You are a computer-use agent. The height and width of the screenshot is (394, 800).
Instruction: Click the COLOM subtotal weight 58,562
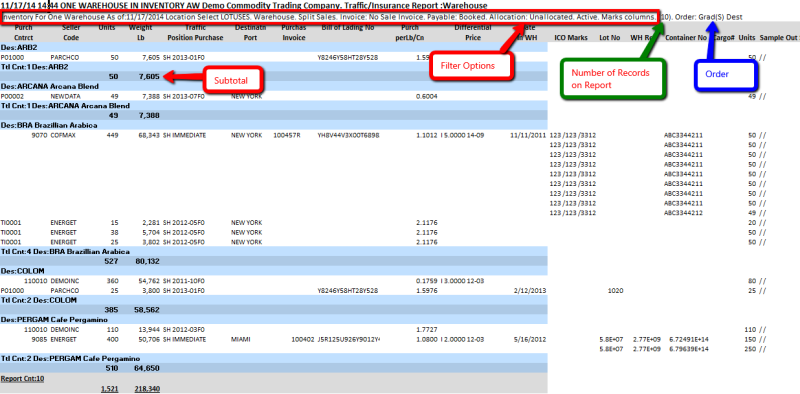[148, 310]
